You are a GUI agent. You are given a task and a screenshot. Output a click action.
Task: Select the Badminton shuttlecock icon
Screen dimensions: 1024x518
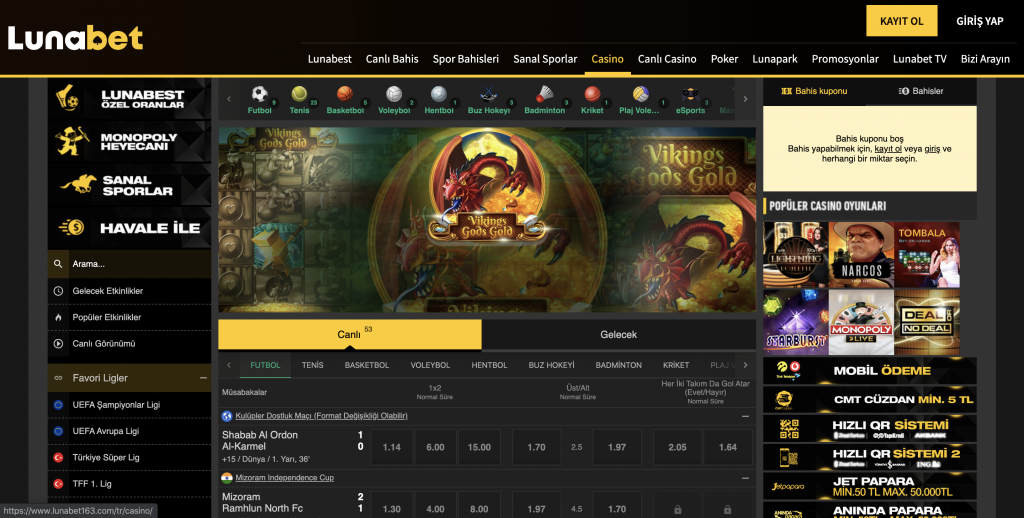pos(545,94)
